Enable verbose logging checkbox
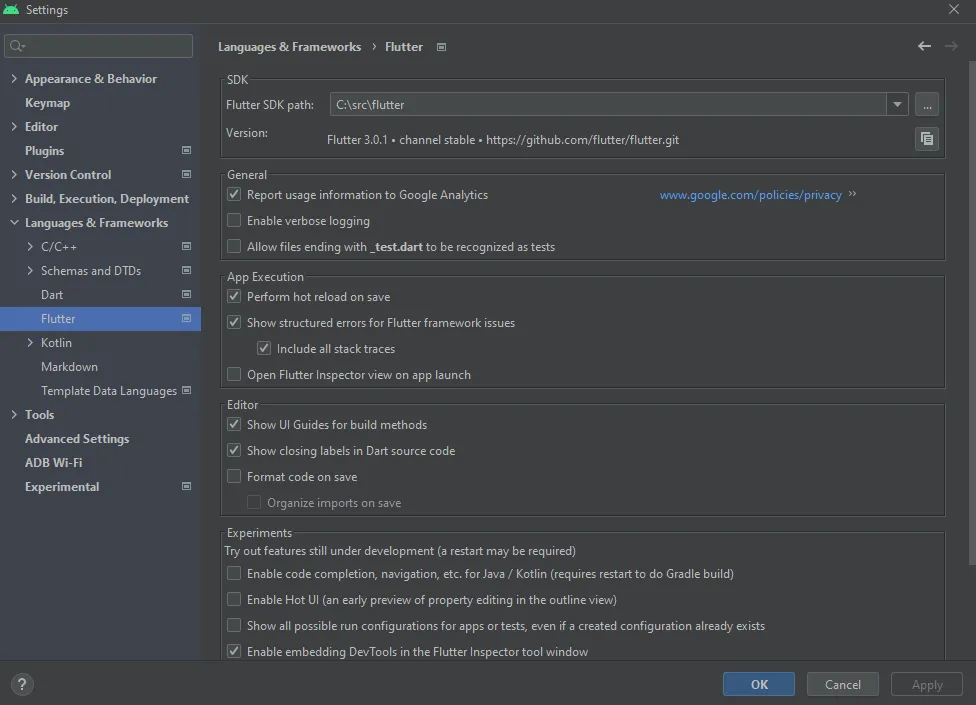The height and width of the screenshot is (705, 976). tap(234, 221)
